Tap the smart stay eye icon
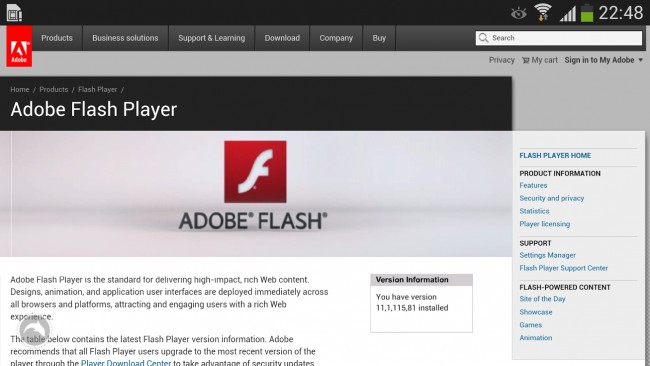 (518, 14)
